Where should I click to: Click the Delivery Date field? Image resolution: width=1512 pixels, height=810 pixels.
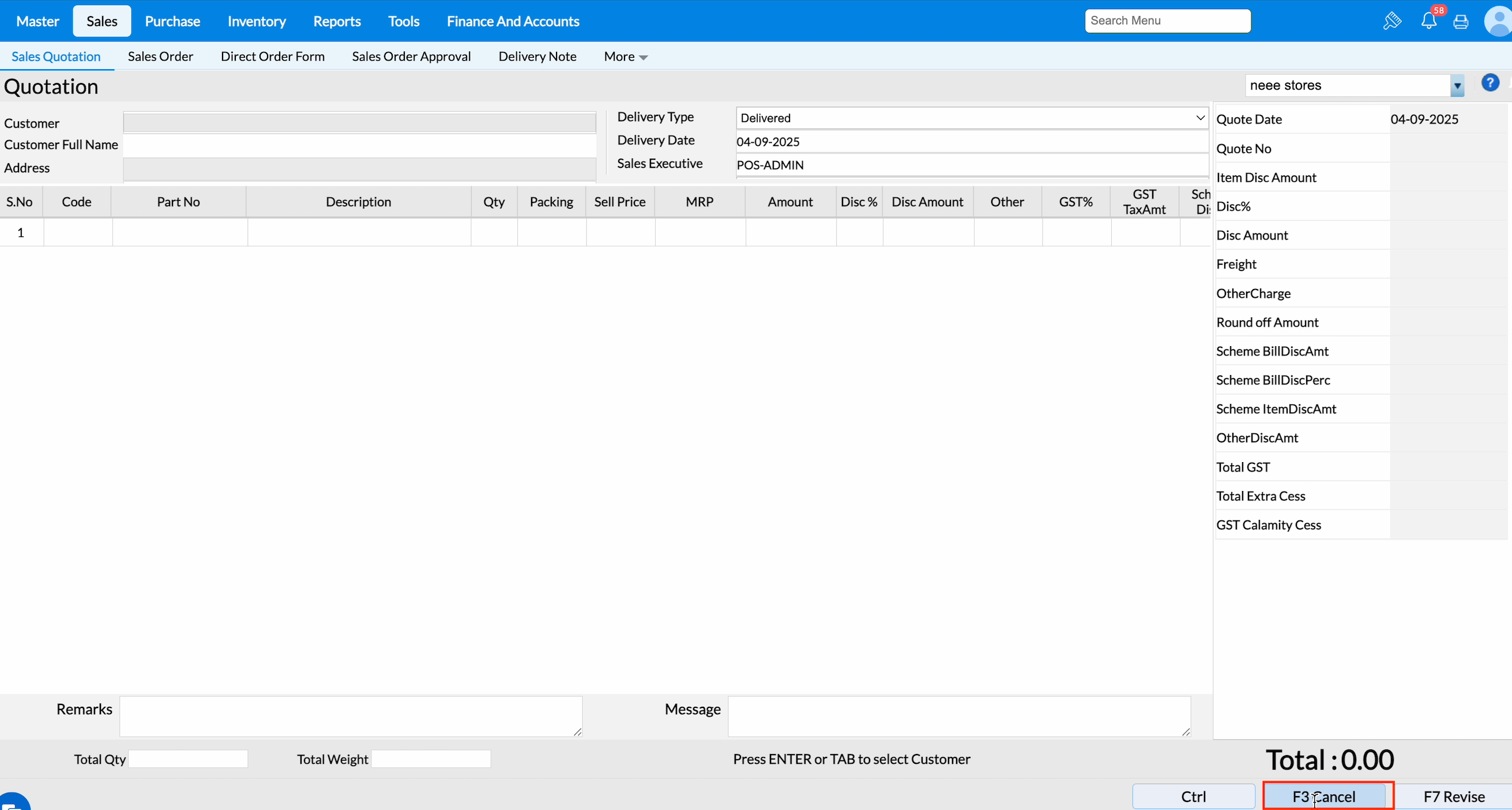point(972,141)
